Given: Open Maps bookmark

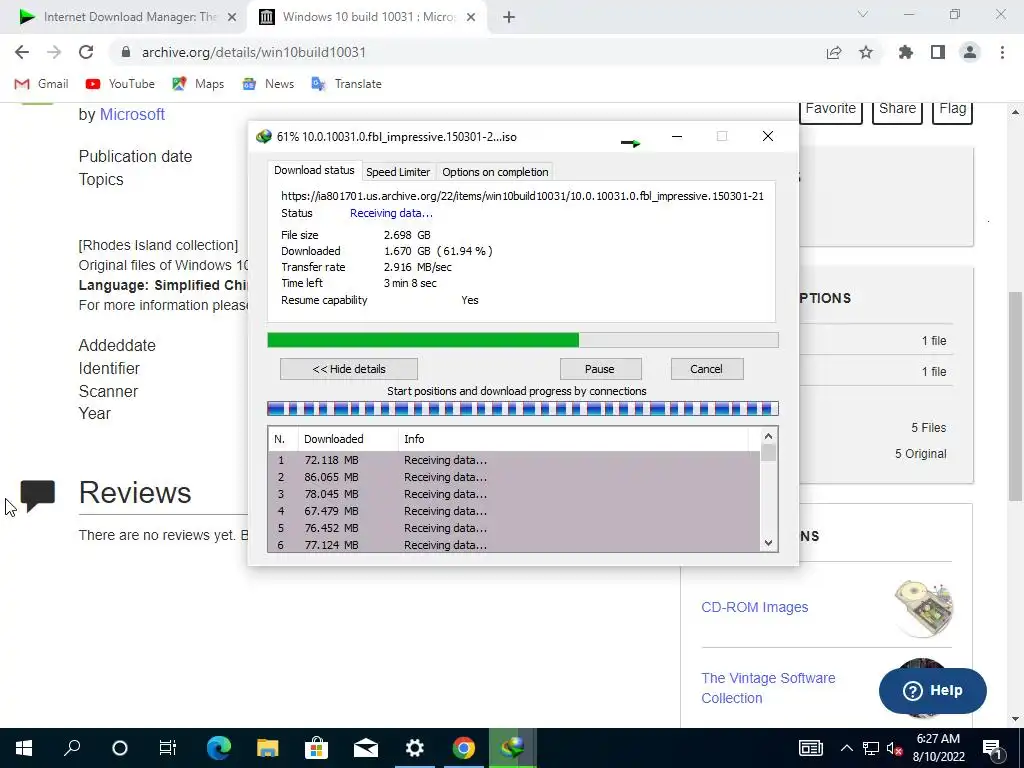Looking at the screenshot, I should pos(199,84).
